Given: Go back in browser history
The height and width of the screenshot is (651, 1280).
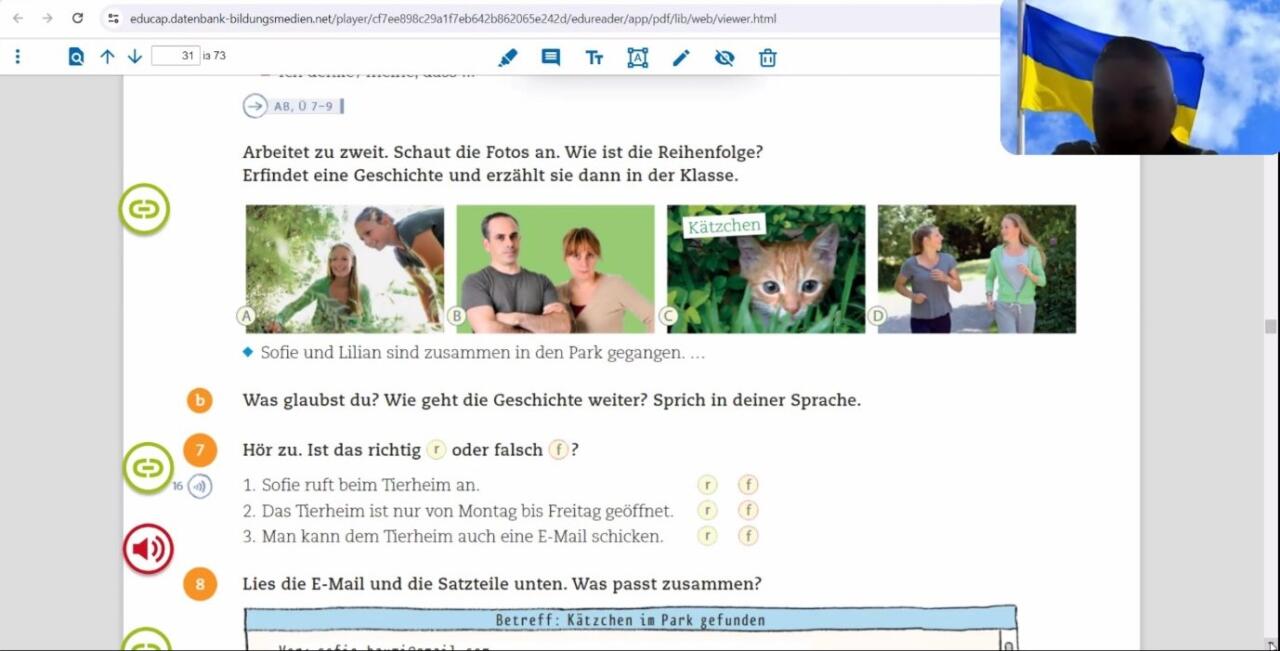Looking at the screenshot, I should click(18, 18).
